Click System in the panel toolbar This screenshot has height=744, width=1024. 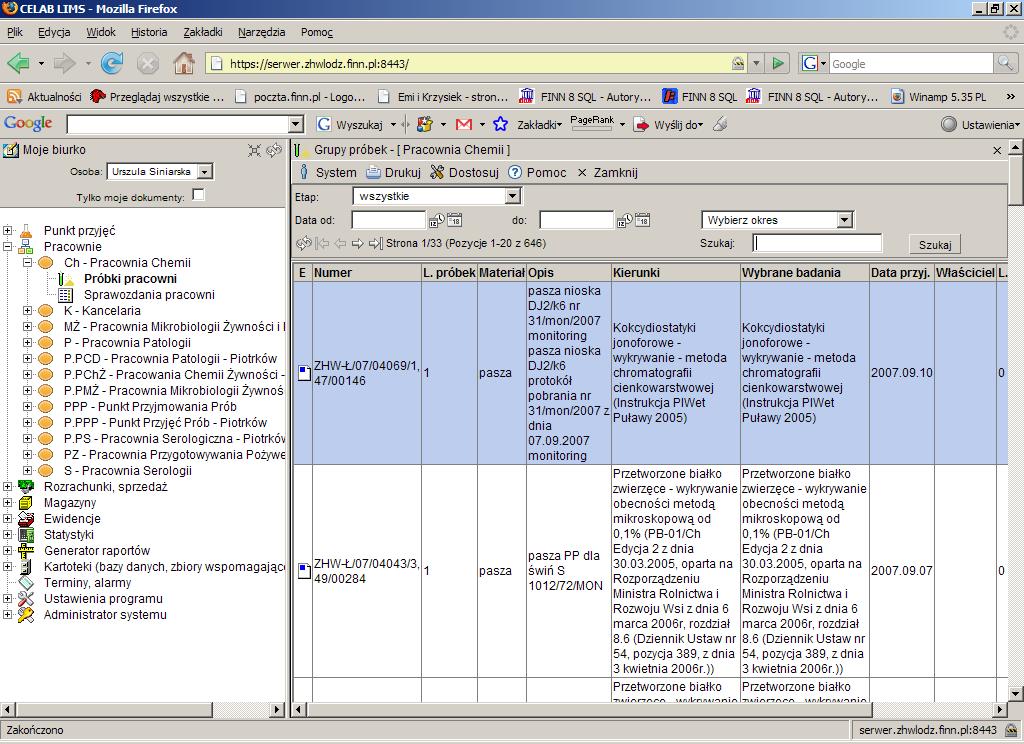tap(328, 172)
